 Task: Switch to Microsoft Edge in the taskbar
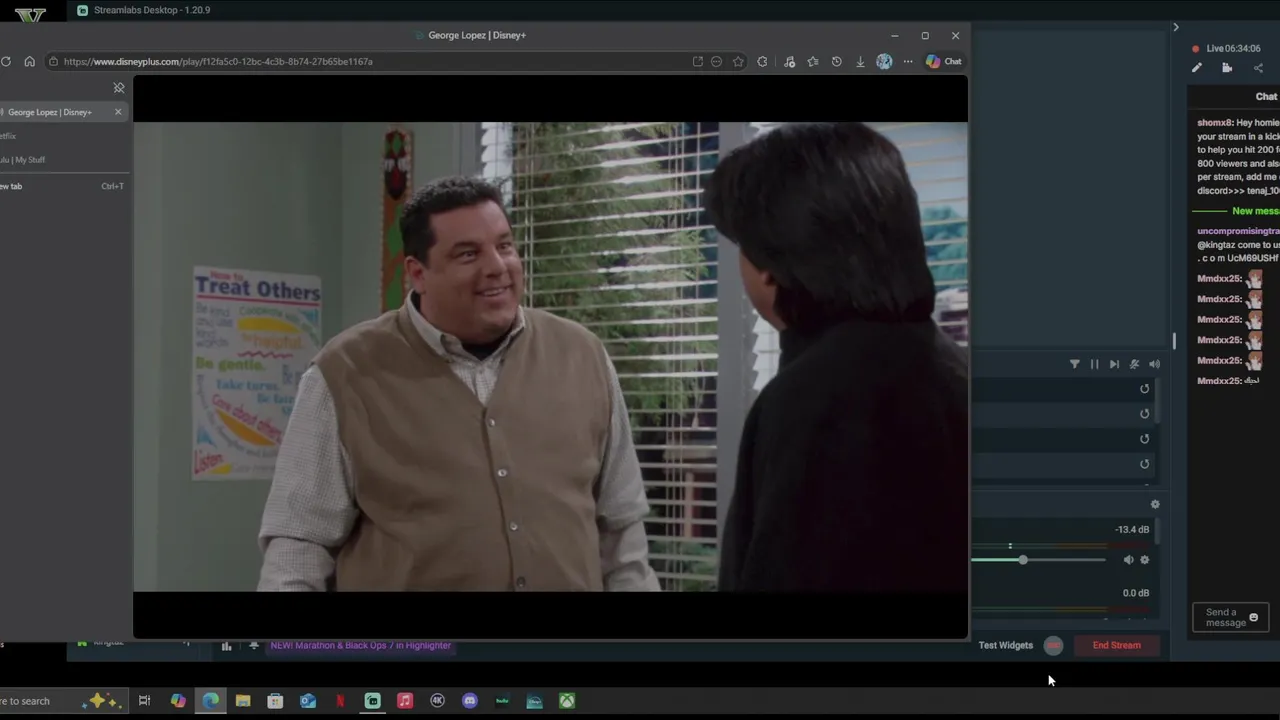pos(210,701)
